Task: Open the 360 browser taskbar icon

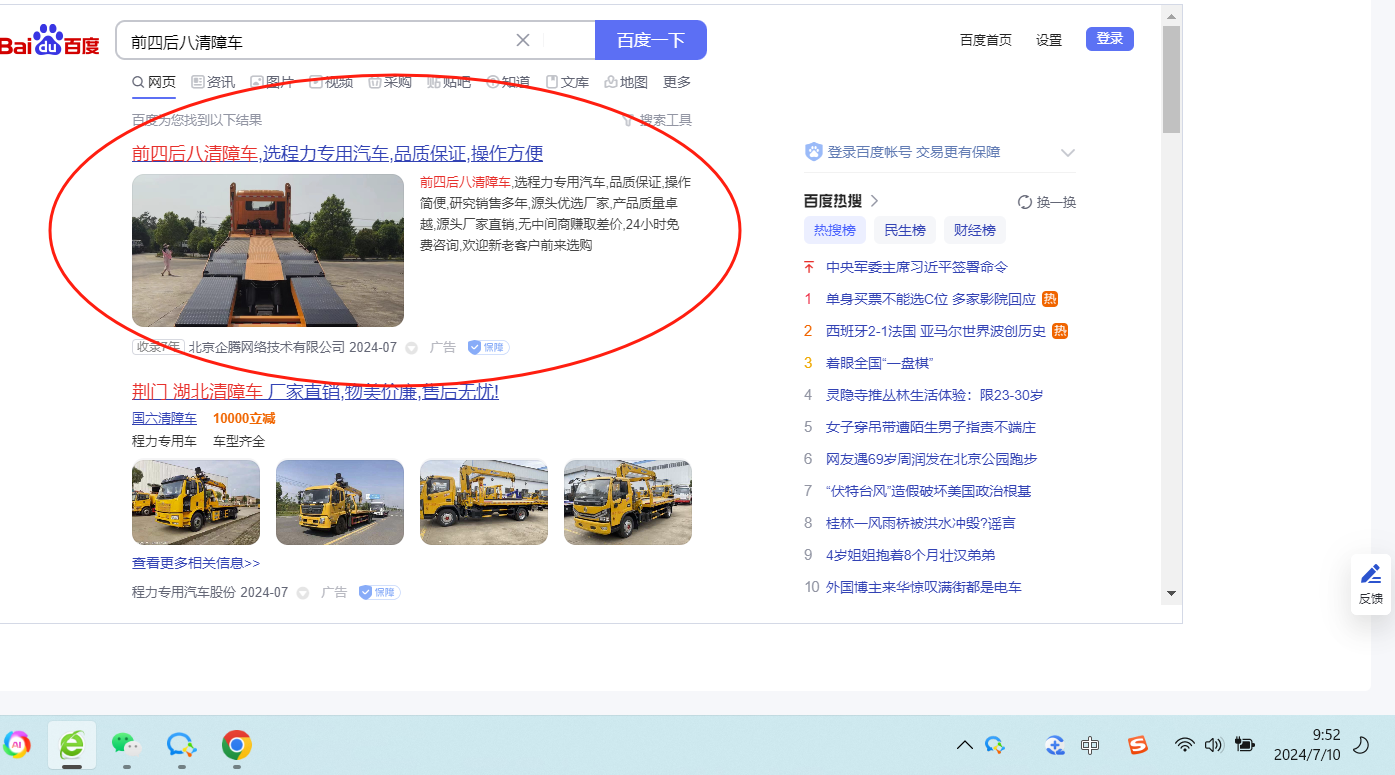Action: [x=72, y=744]
